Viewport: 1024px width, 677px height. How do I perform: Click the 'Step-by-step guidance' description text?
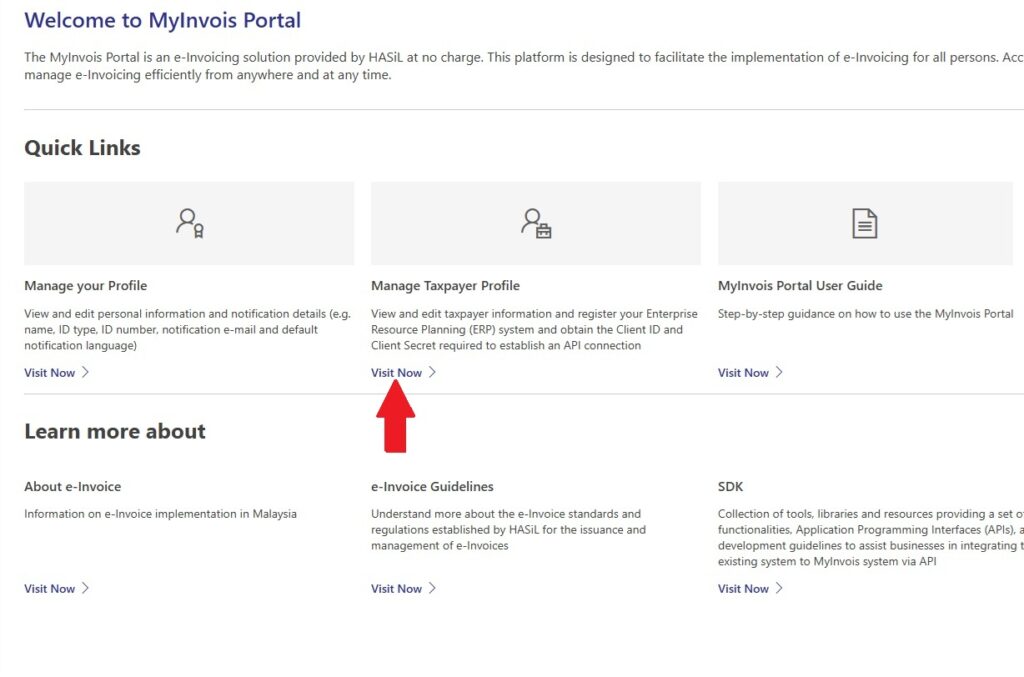click(x=866, y=314)
